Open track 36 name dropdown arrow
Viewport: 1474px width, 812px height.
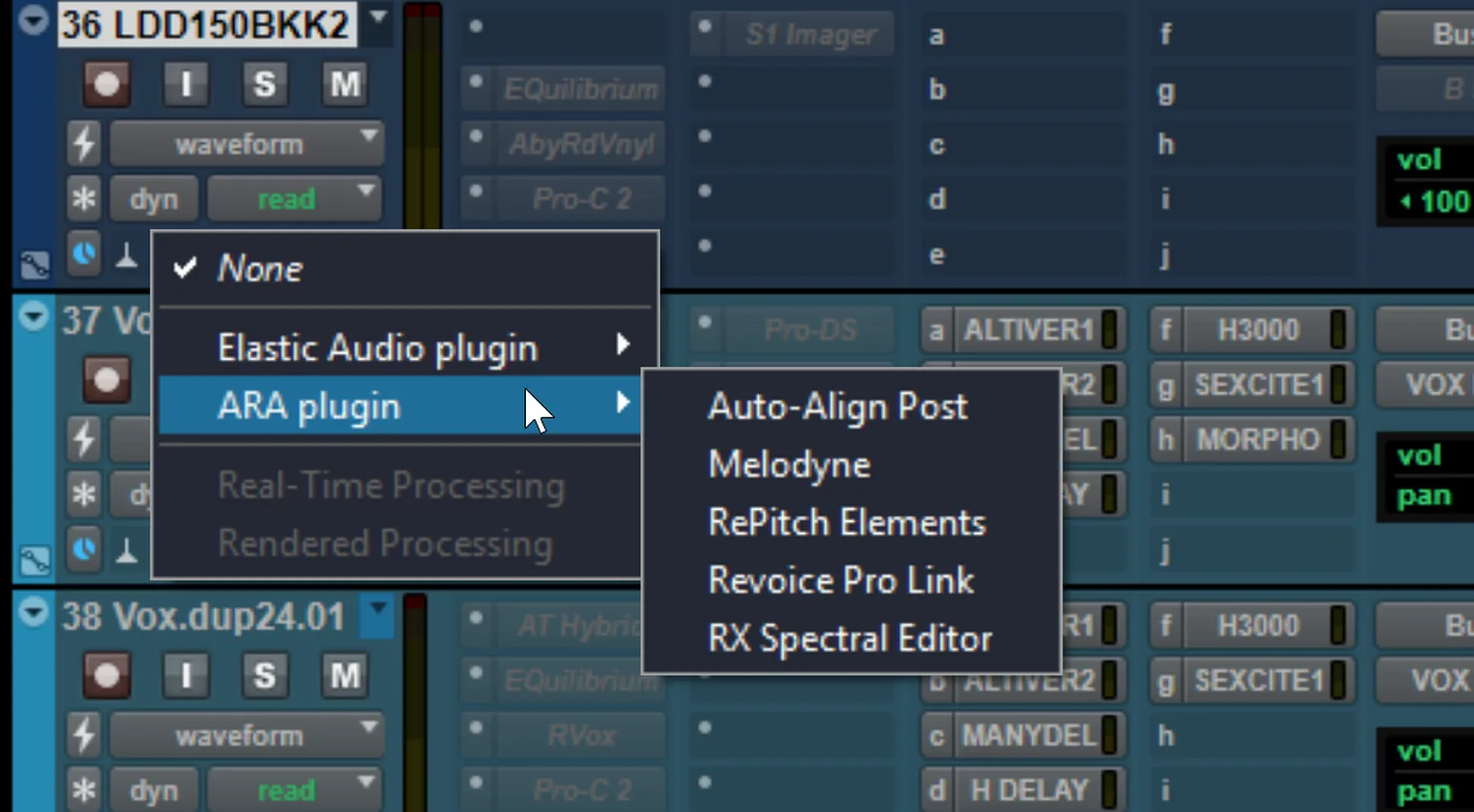(x=378, y=17)
